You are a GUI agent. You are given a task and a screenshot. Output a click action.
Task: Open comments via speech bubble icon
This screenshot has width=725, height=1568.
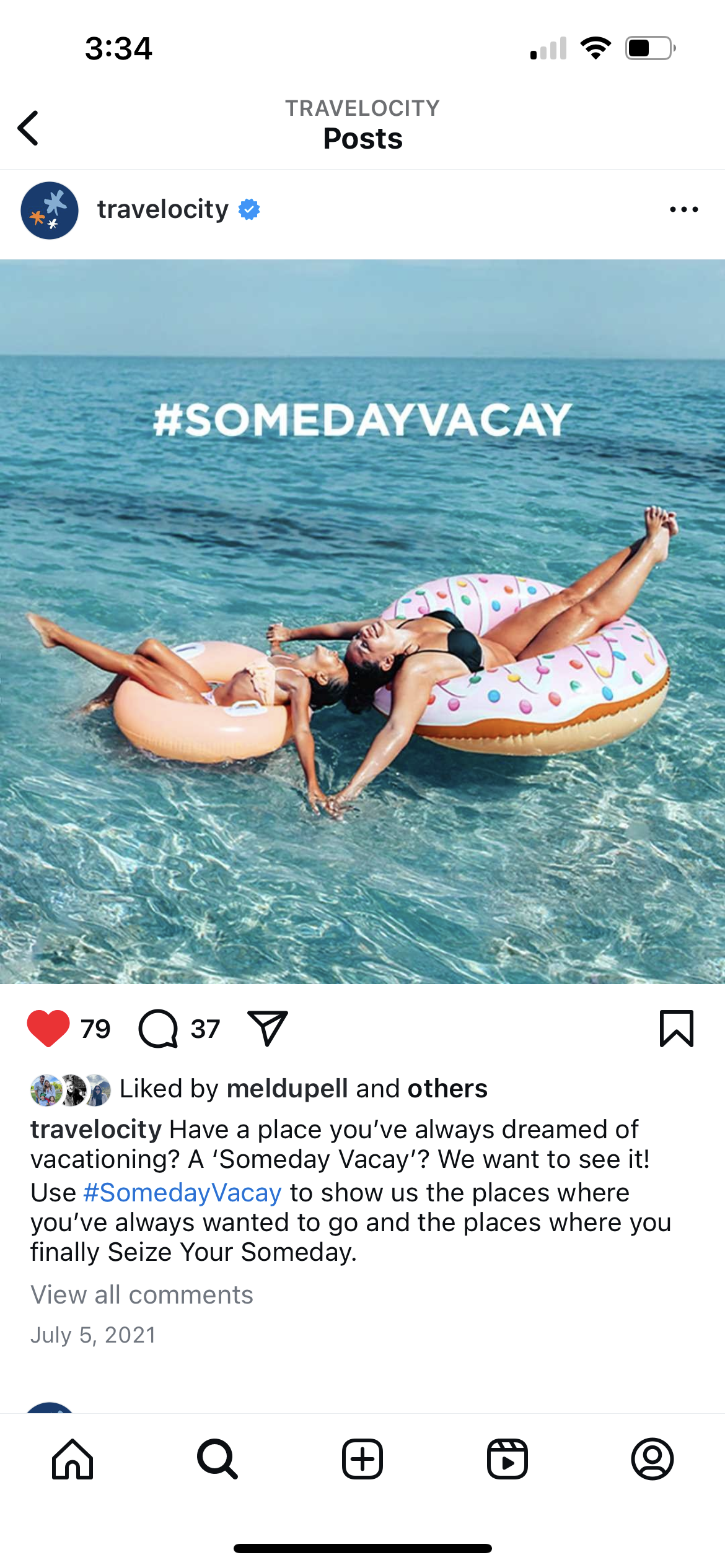pyautogui.click(x=158, y=1028)
